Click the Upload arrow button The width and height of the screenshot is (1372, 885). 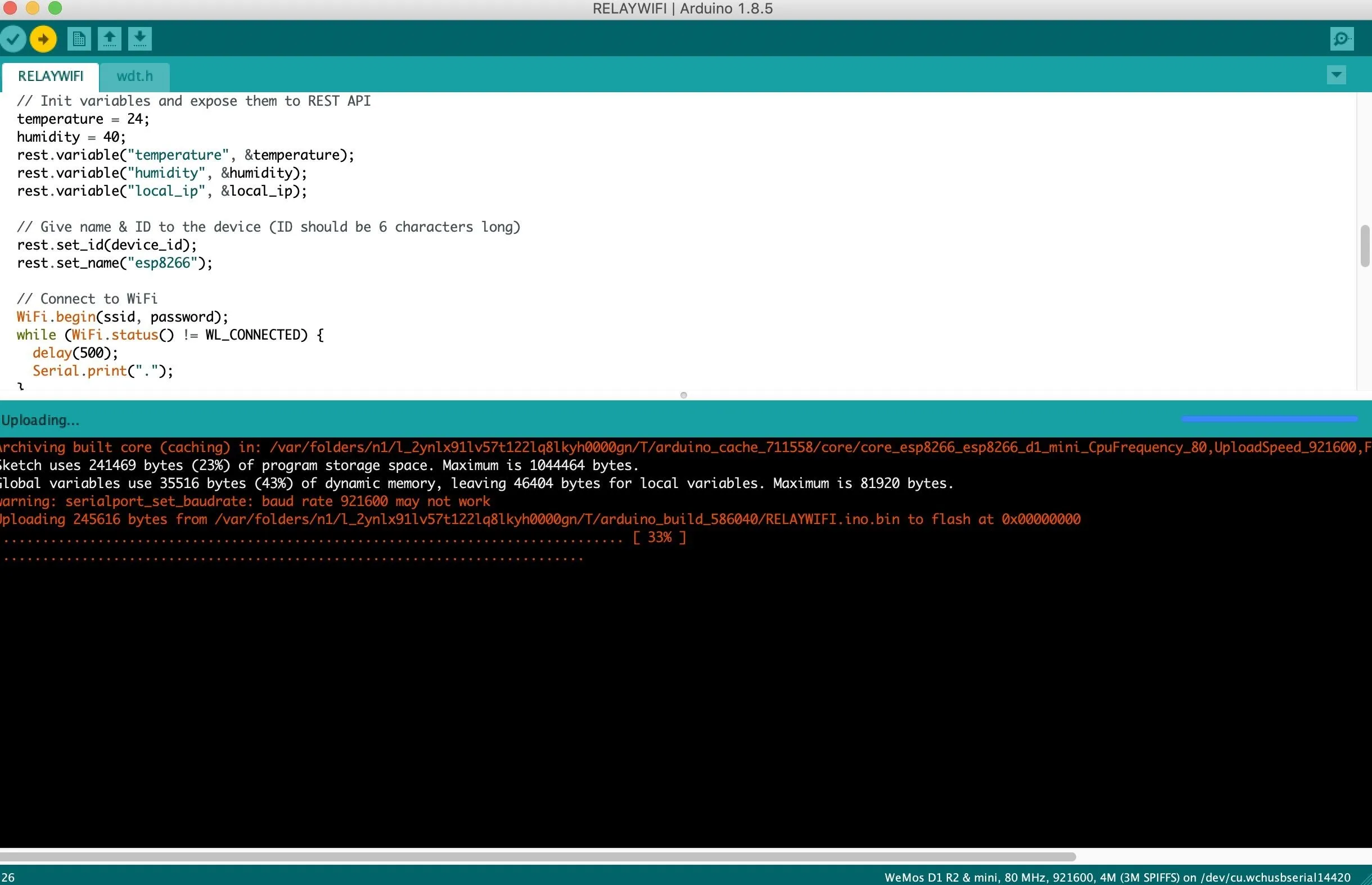[x=43, y=39]
